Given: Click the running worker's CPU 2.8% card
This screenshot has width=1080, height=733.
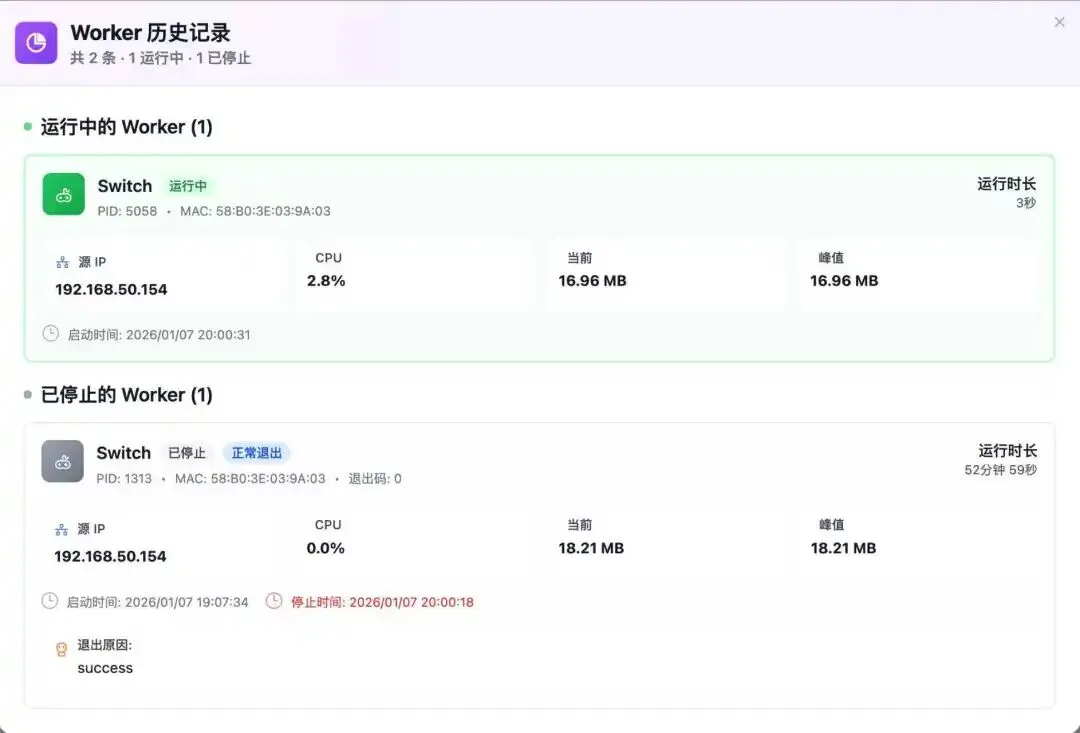Looking at the screenshot, I should click(x=414, y=273).
